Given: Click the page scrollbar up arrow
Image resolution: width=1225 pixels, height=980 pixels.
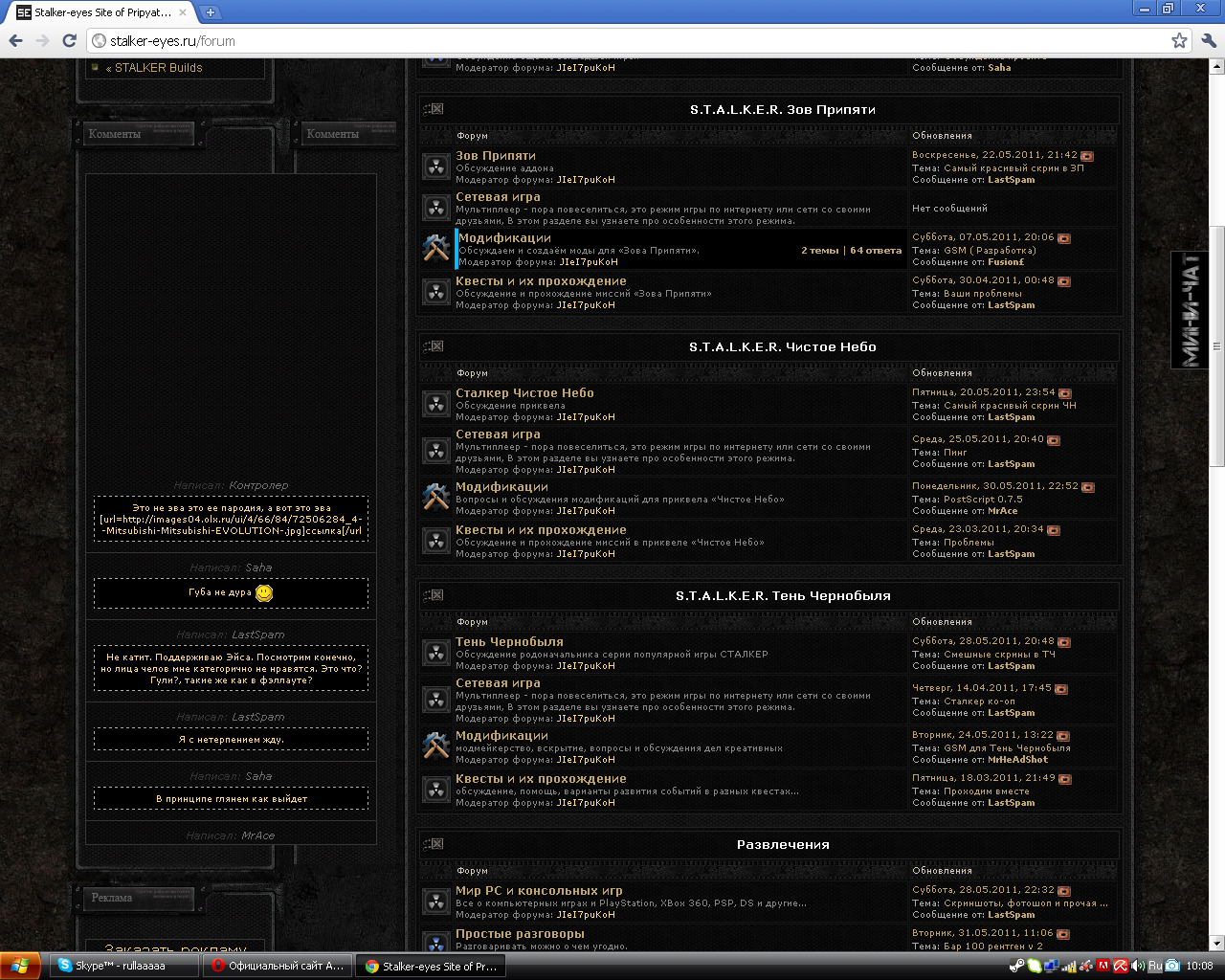Looking at the screenshot, I should pyautogui.click(x=1217, y=67).
